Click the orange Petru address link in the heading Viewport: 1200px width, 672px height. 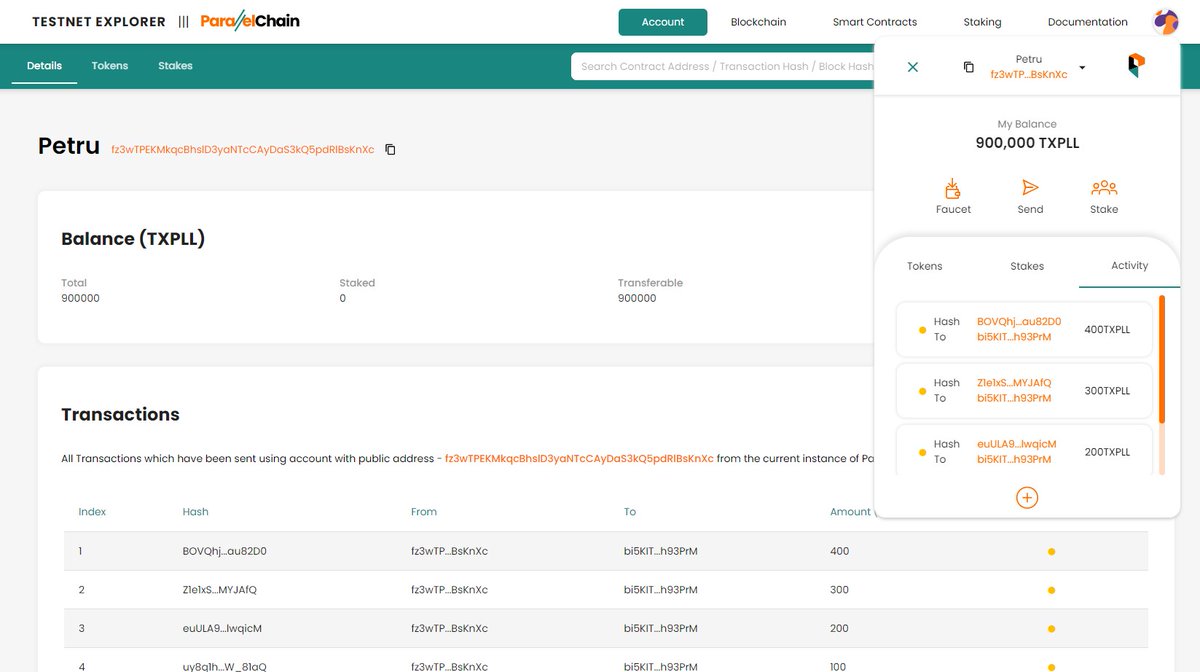243,150
